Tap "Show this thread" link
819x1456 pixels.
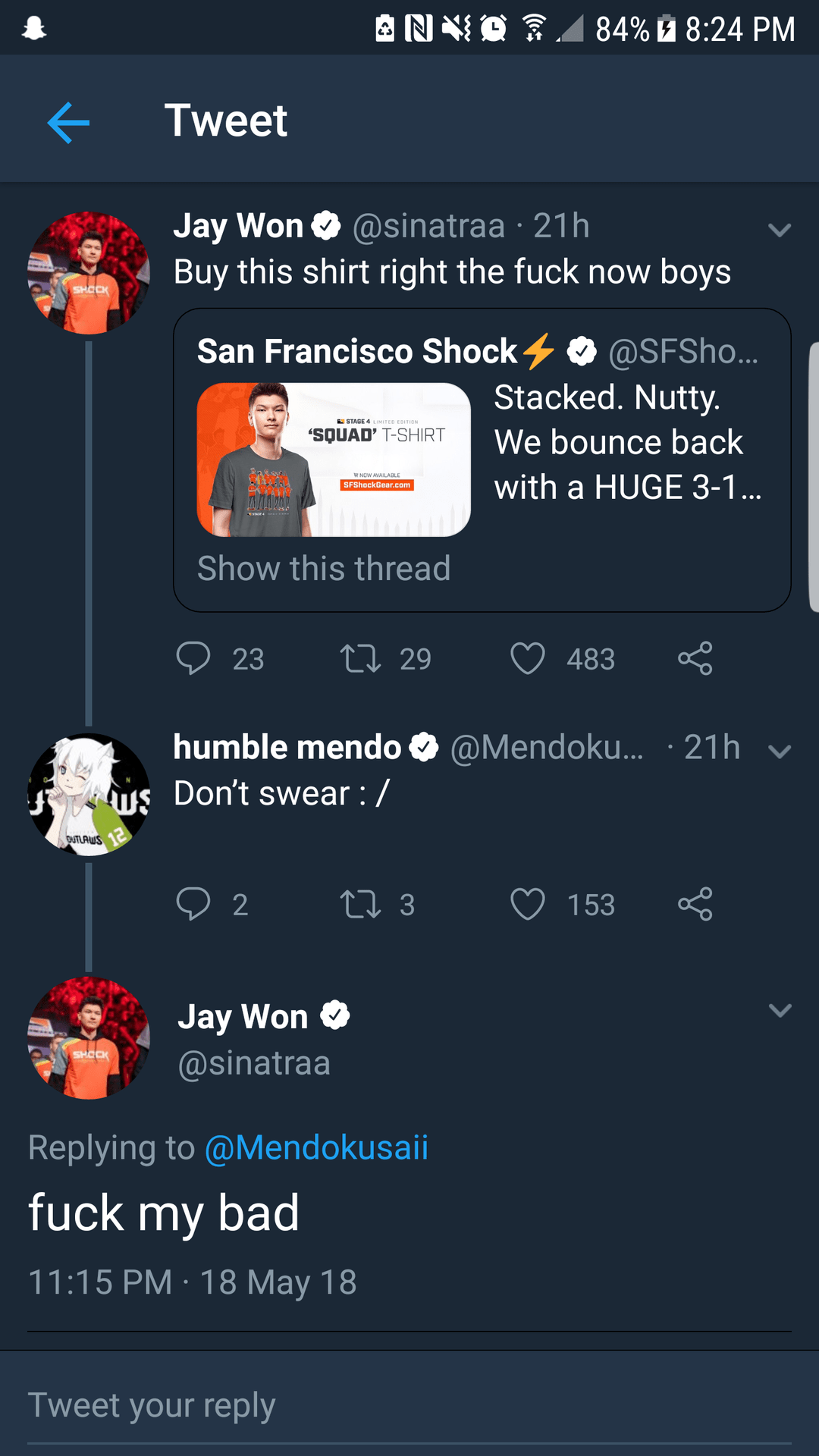324,569
